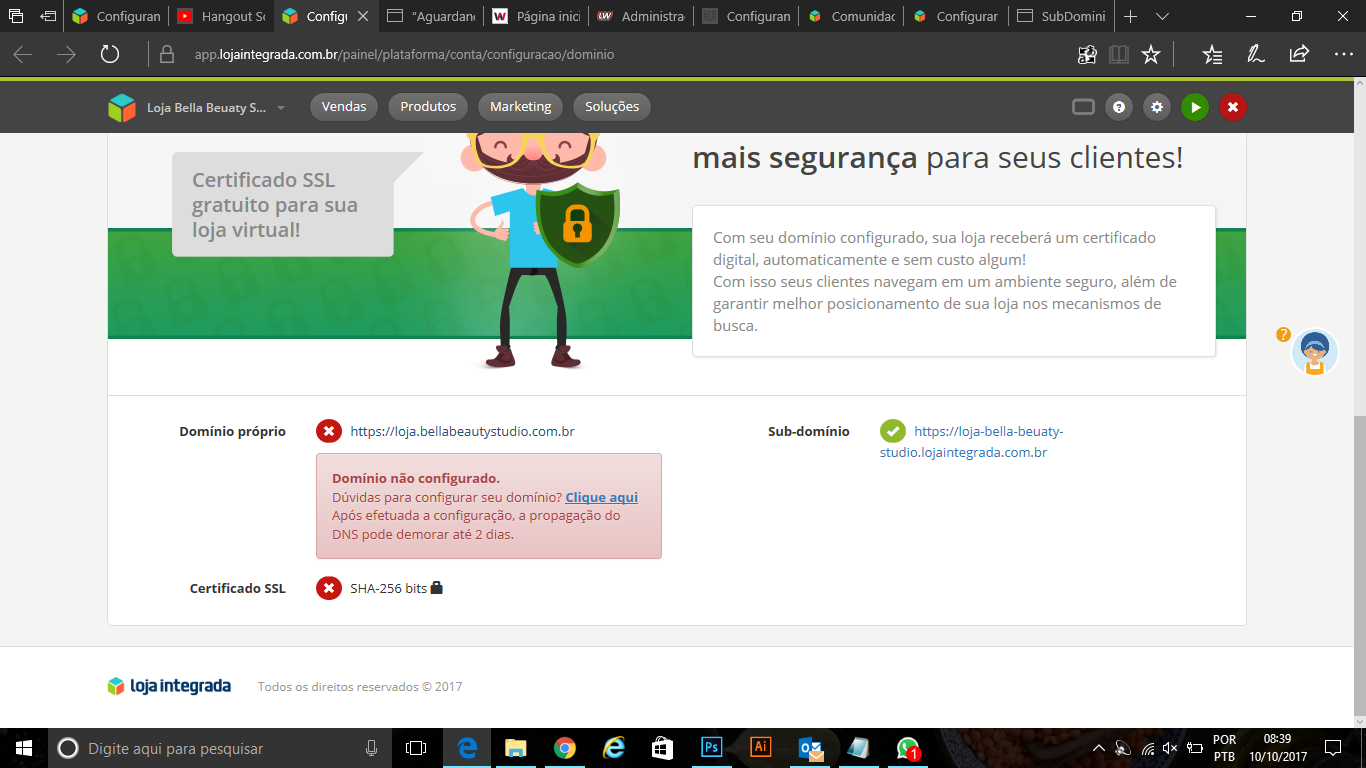Click the red X button in header

coord(1233,107)
